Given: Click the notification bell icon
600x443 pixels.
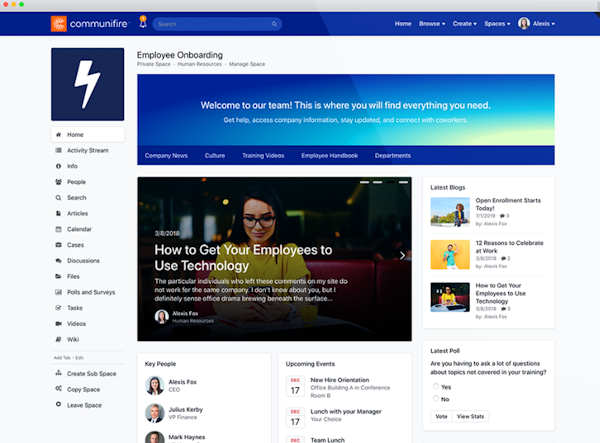Looking at the screenshot, I should (x=142, y=22).
